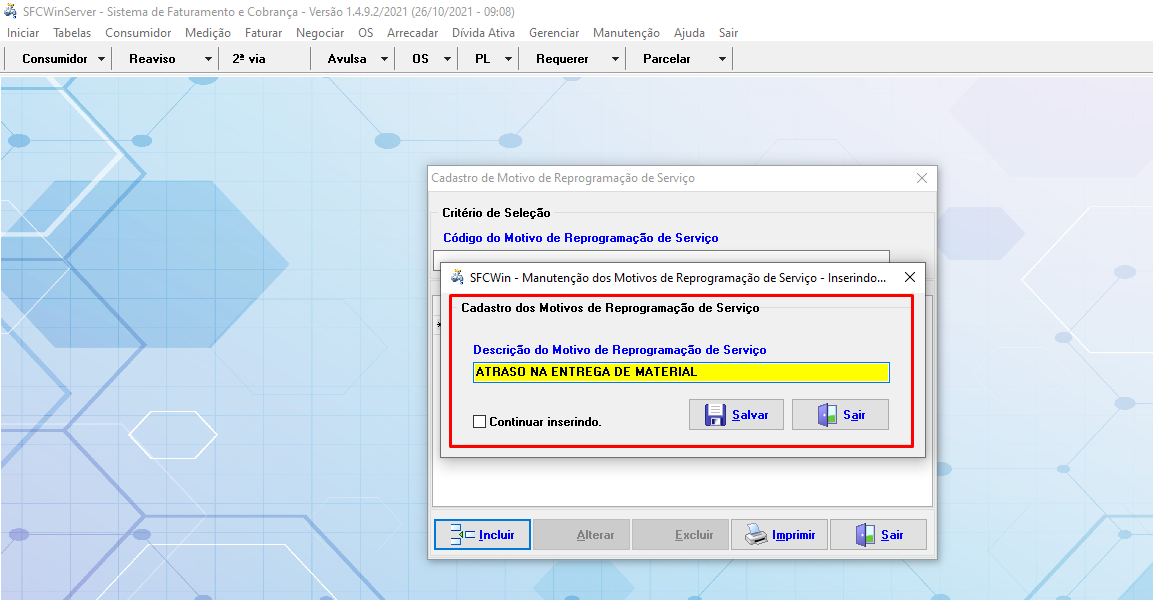
Task: Expand the Consumidor toolbar dropdown arrow
Action: [x=102, y=59]
